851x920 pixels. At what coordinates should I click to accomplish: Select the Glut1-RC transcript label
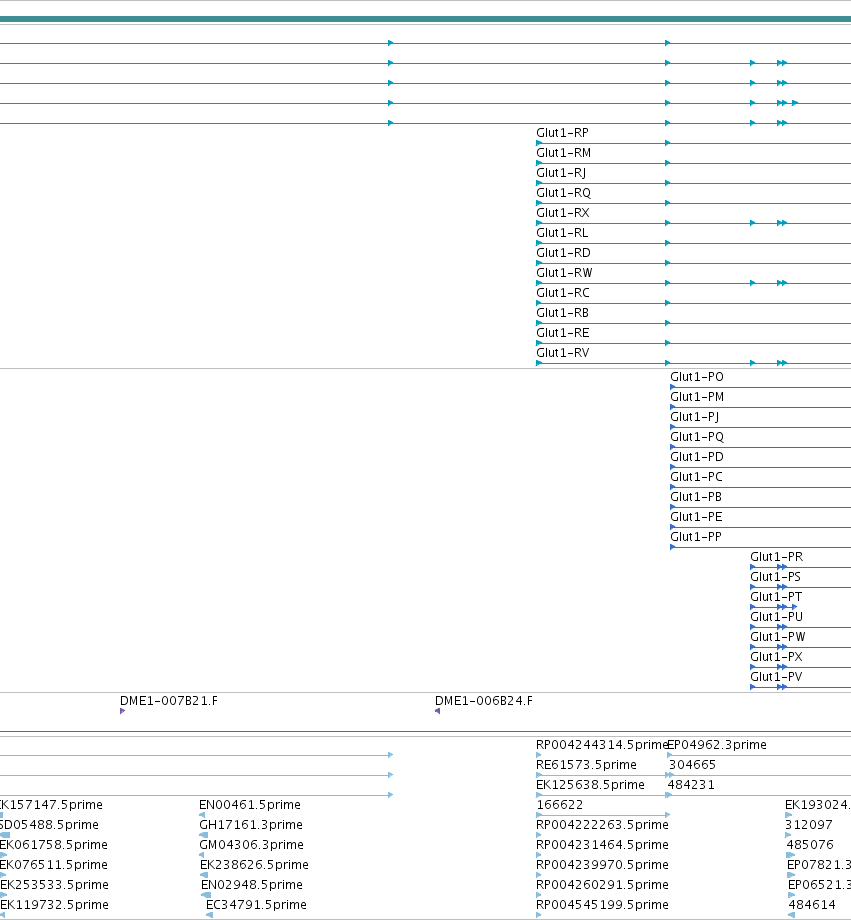[563, 293]
